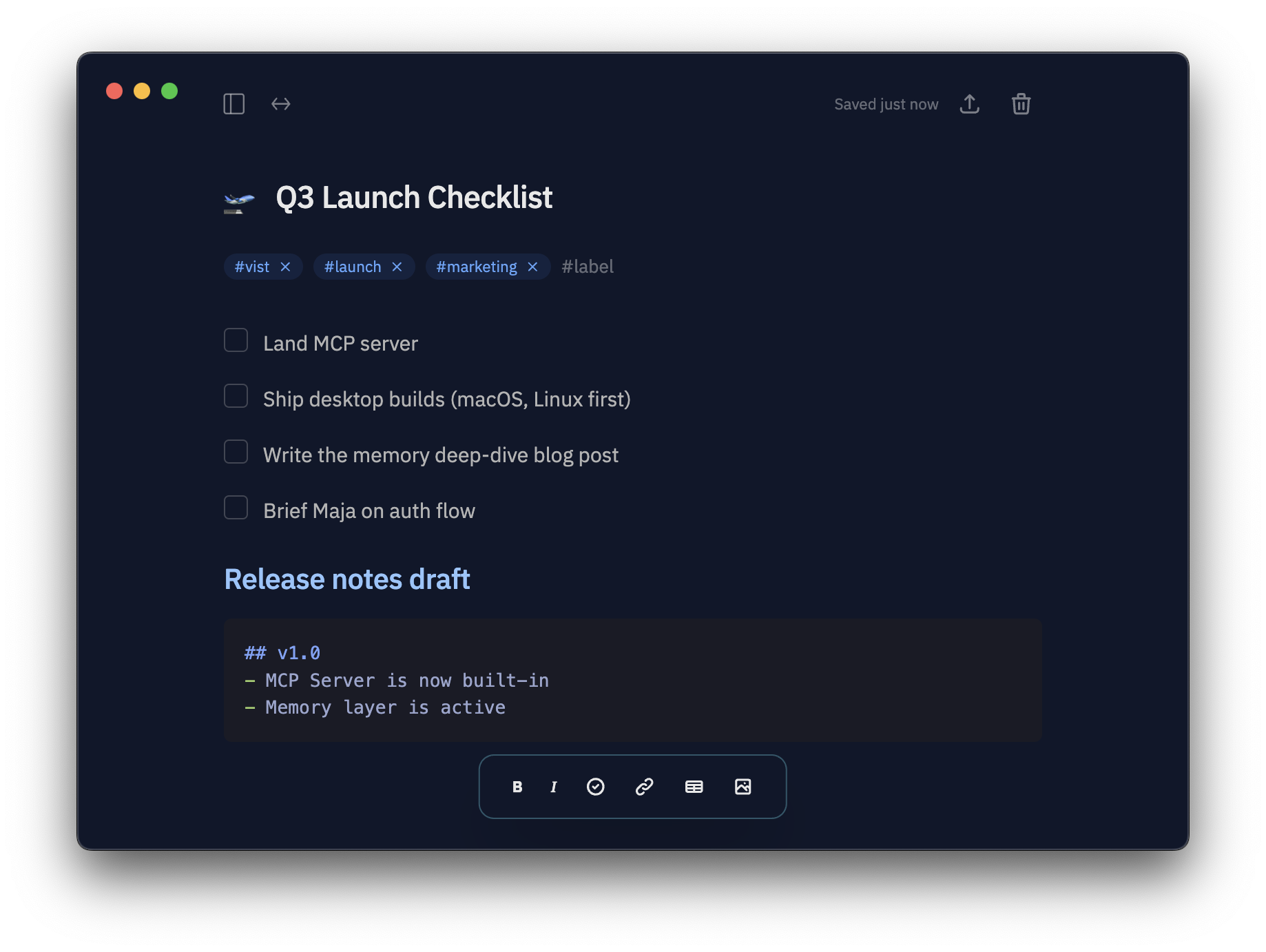Viewport: 1266px width, 952px height.
Task: Focus the #label tag input
Action: click(588, 267)
